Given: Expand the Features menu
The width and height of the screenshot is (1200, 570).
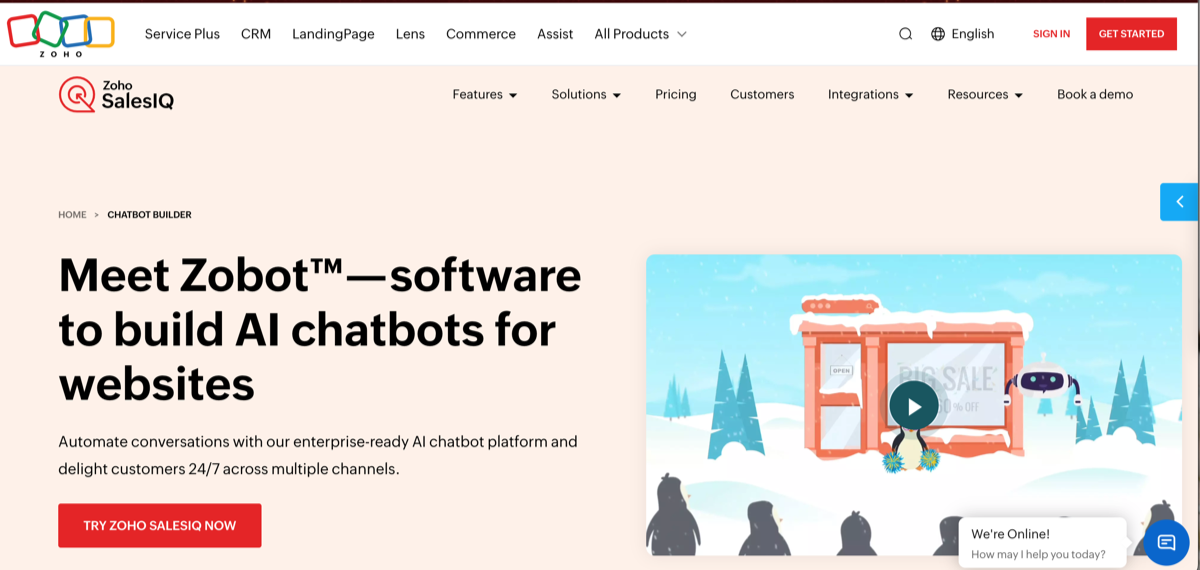Looking at the screenshot, I should 485,95.
